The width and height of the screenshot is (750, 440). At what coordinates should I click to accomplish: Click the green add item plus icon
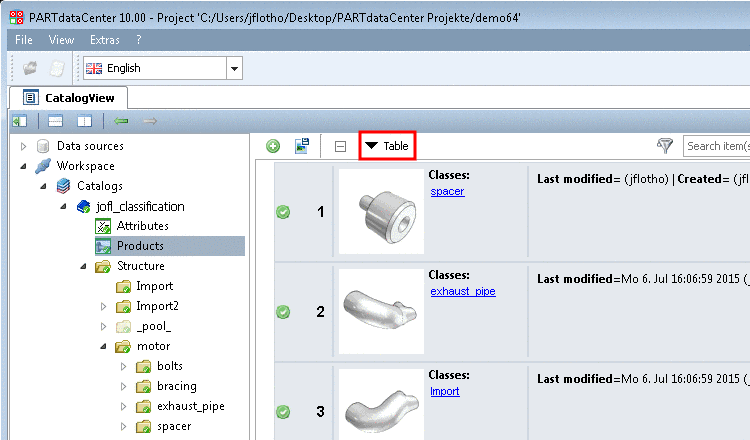coord(273,146)
